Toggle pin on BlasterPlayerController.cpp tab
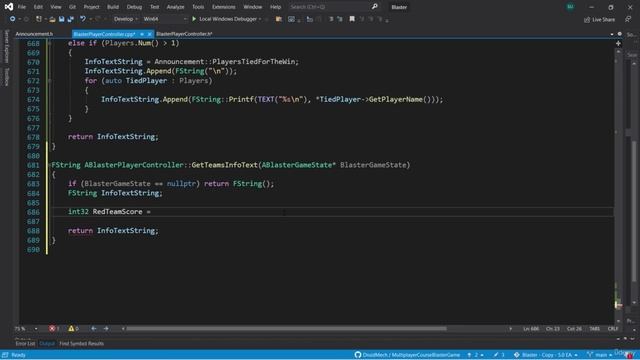Viewport: 640px width, 360px height. [x=142, y=34]
